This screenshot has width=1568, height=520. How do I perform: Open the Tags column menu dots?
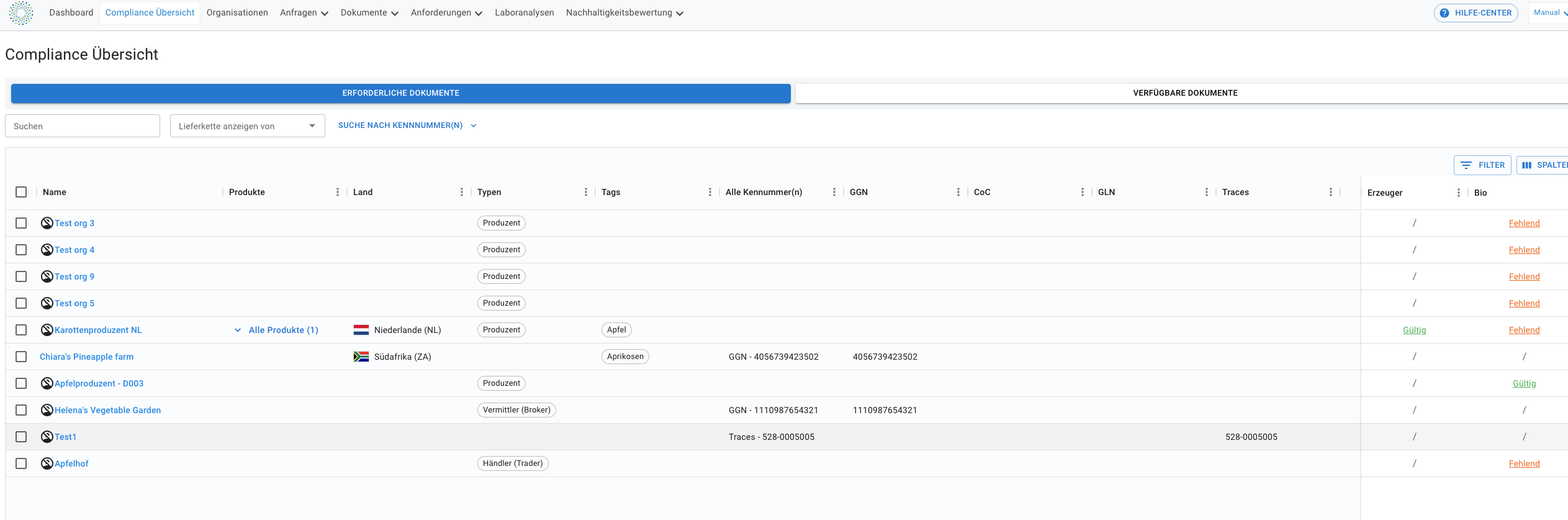710,192
